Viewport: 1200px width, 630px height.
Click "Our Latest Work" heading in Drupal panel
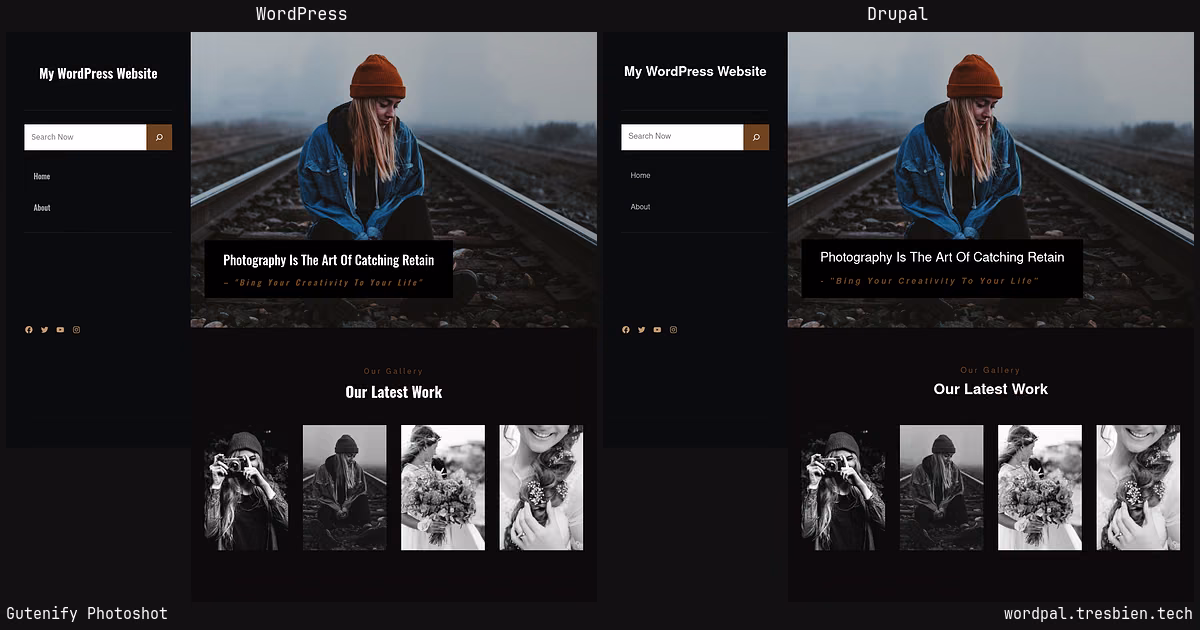[x=990, y=389]
